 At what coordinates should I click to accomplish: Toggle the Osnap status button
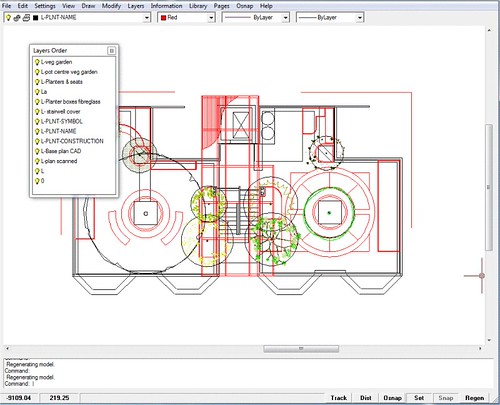(392, 398)
